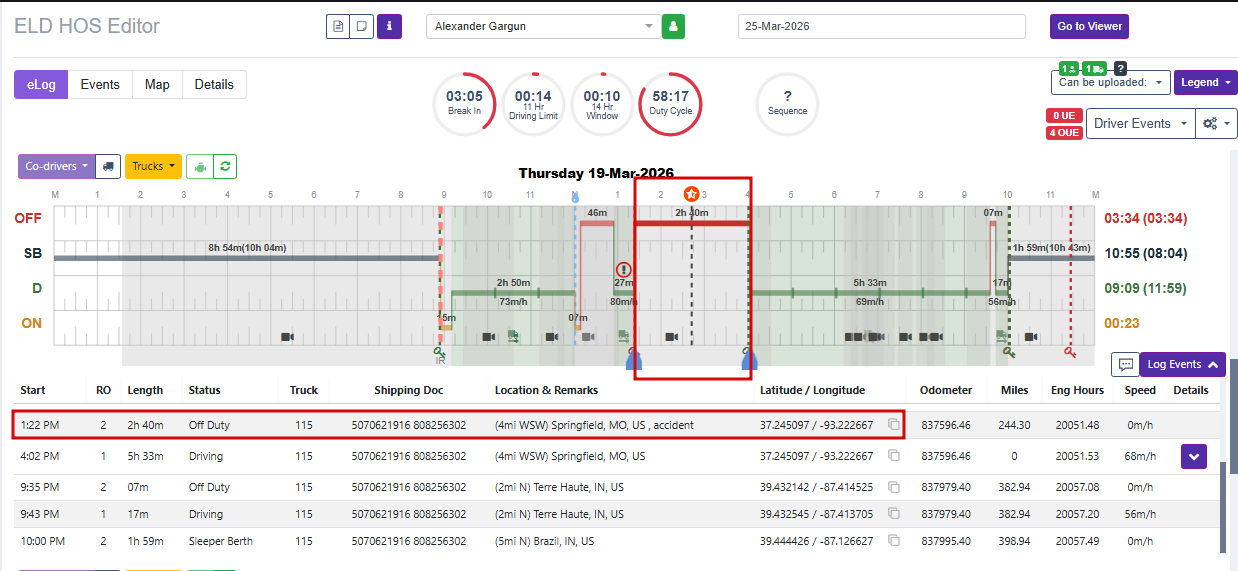Switch to the eLog tab
Image resolution: width=1238 pixels, height=571 pixels.
click(x=41, y=85)
